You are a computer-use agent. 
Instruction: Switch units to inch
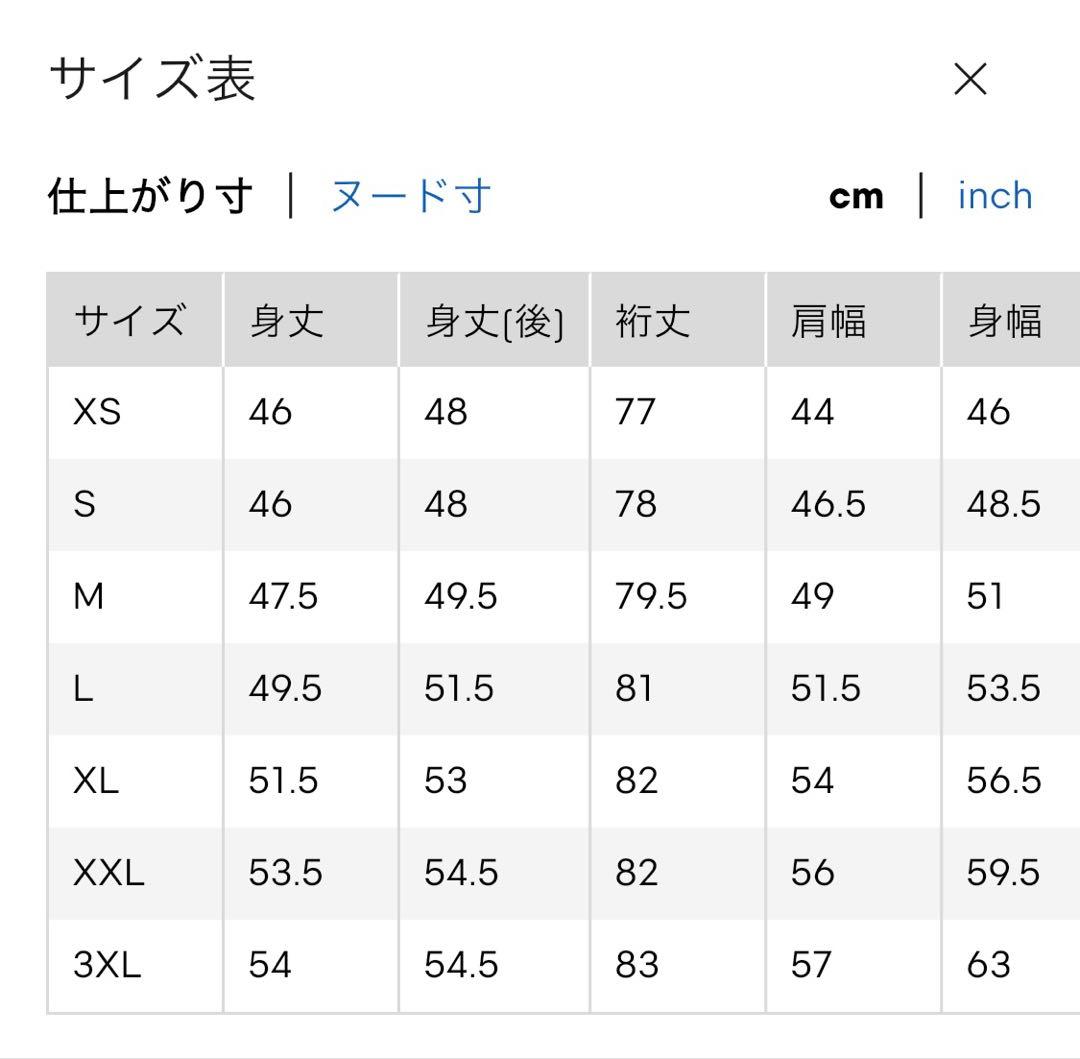[x=995, y=196]
